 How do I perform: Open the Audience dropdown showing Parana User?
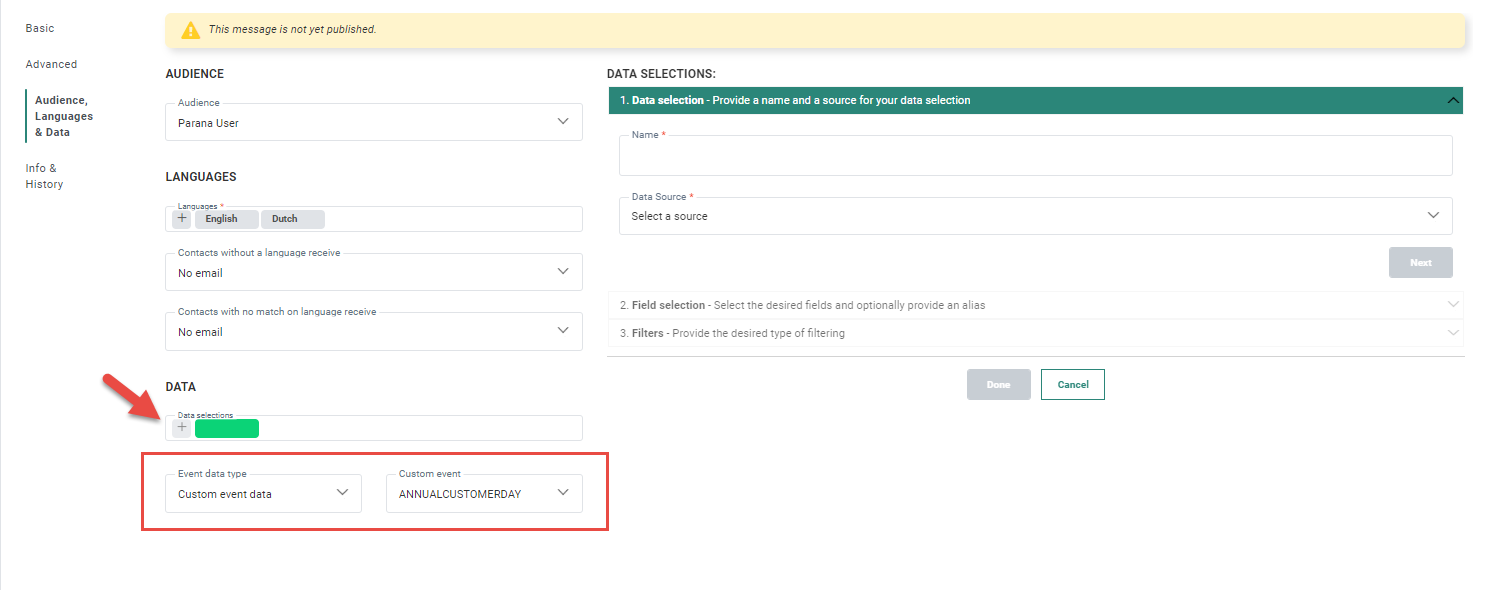point(373,122)
